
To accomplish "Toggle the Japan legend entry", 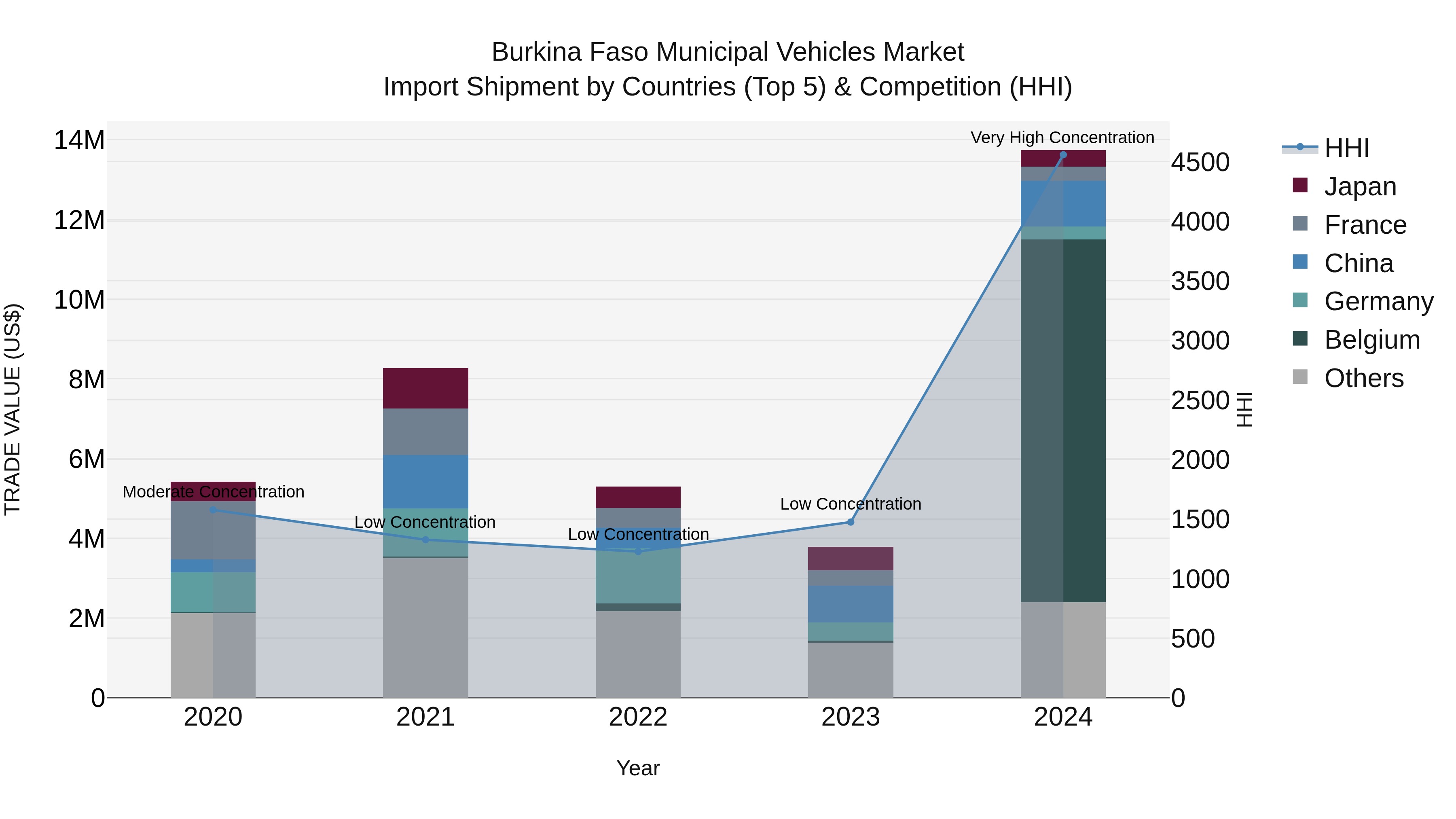I will click(x=1345, y=186).
